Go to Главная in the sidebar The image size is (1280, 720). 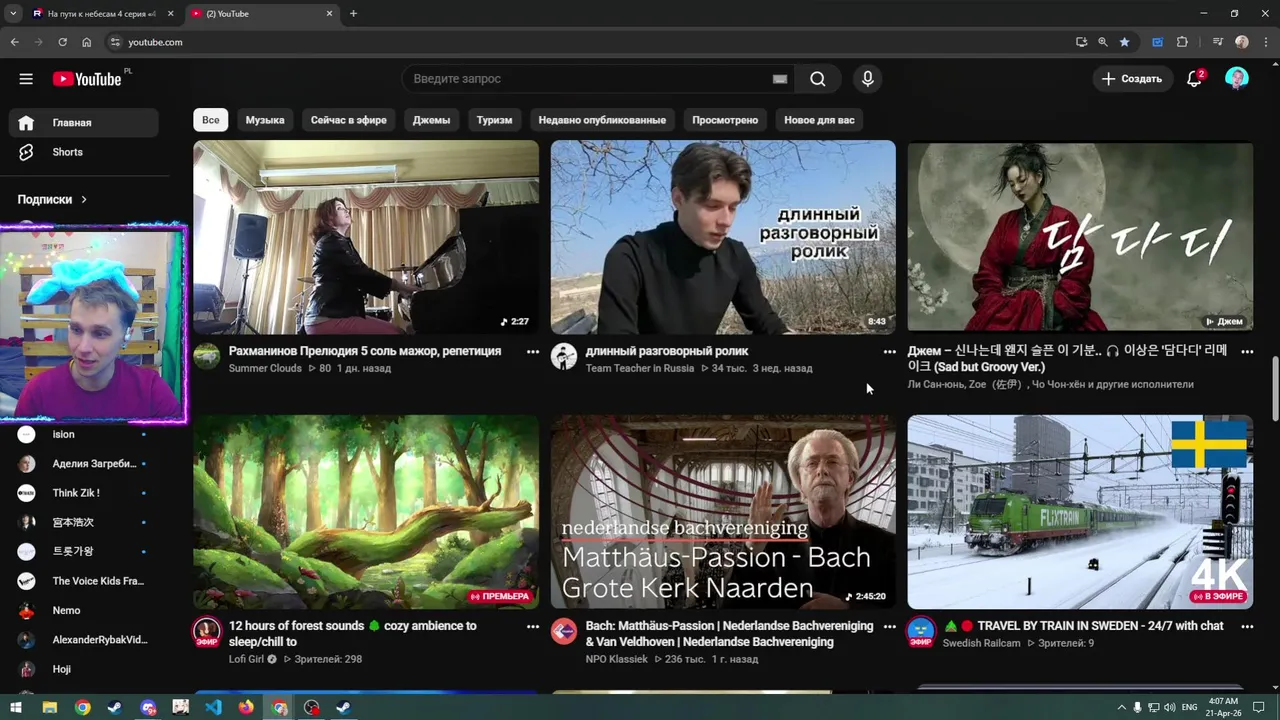[84, 123]
